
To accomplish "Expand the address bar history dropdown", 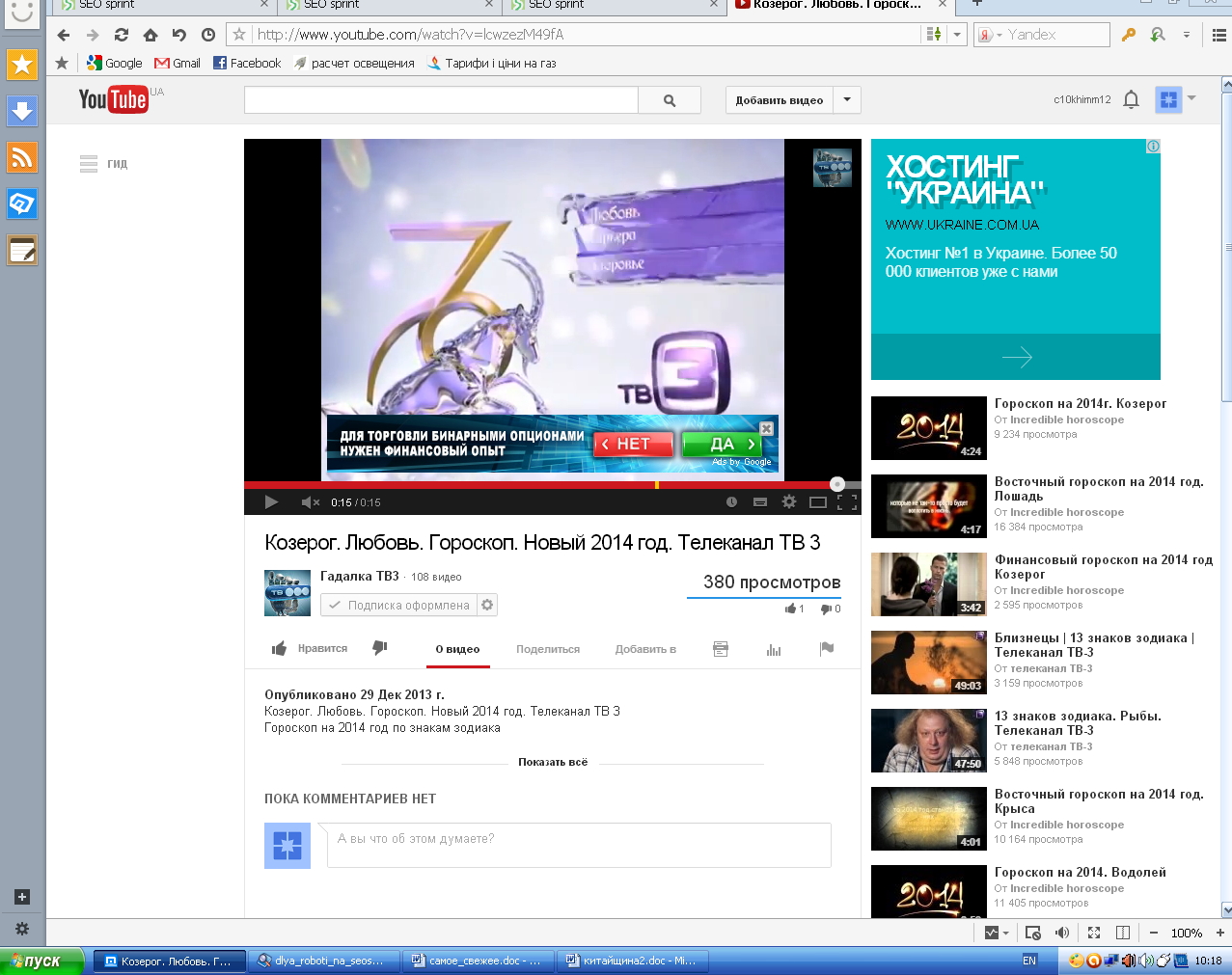I will tap(957, 35).
